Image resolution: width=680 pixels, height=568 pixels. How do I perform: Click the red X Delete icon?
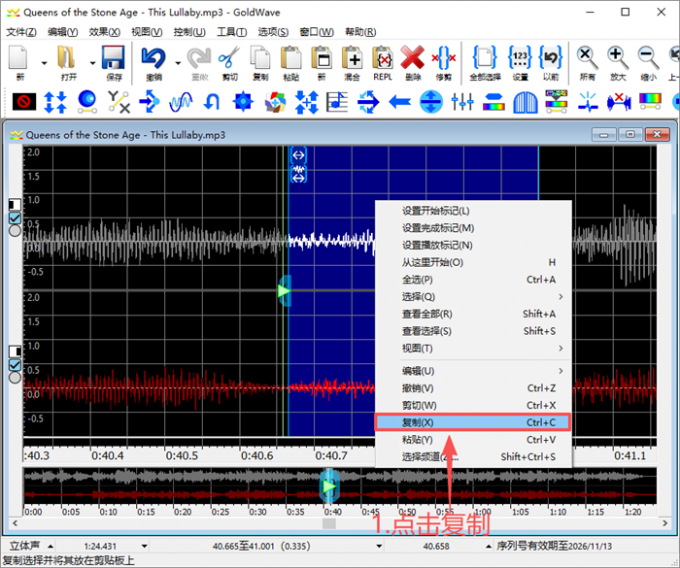(412, 58)
